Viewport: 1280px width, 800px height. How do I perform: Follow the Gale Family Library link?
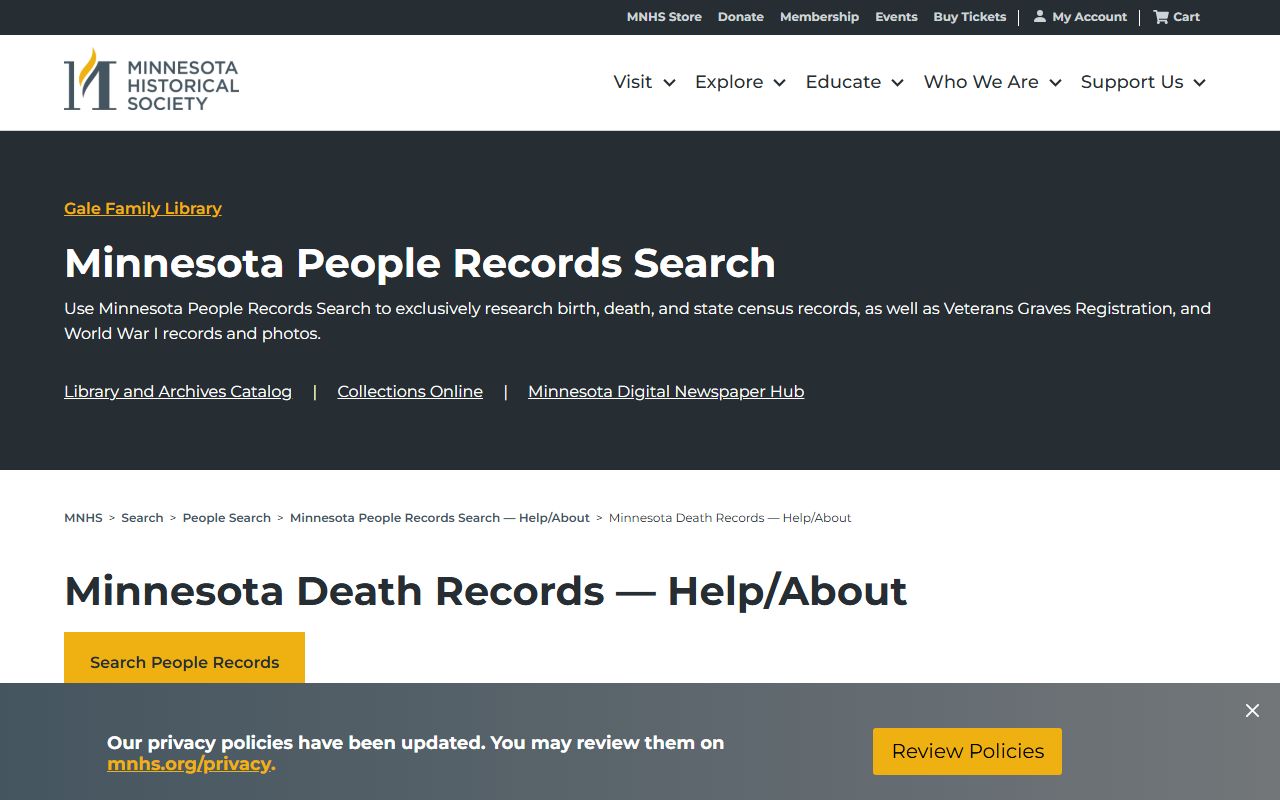pyautogui.click(x=143, y=208)
